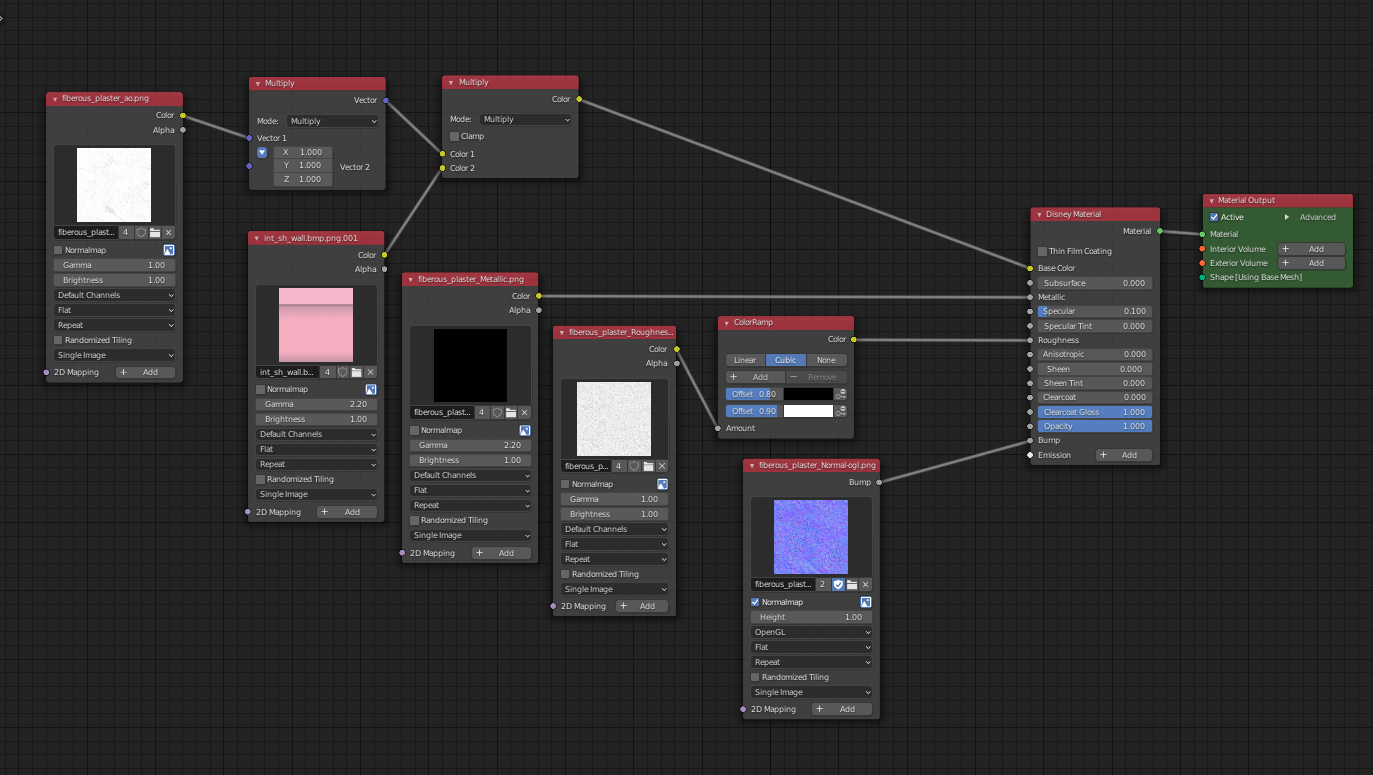This screenshot has width=1373, height=775.
Task: Click the Specular value field in Disney Material
Action: click(x=1092, y=311)
